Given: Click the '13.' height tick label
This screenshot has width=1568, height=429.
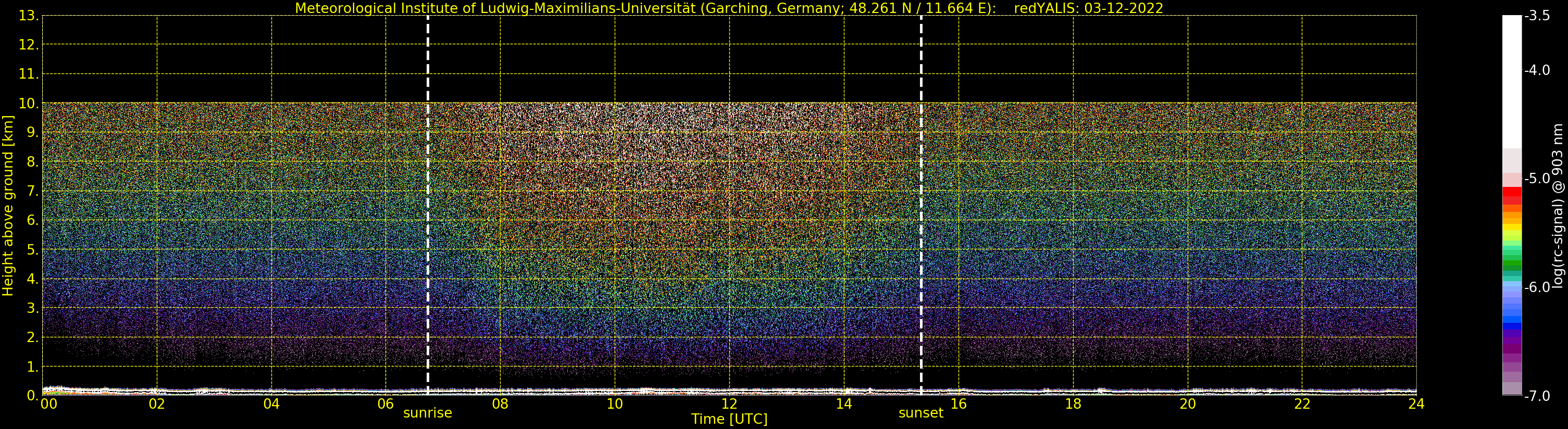Looking at the screenshot, I should [x=29, y=16].
